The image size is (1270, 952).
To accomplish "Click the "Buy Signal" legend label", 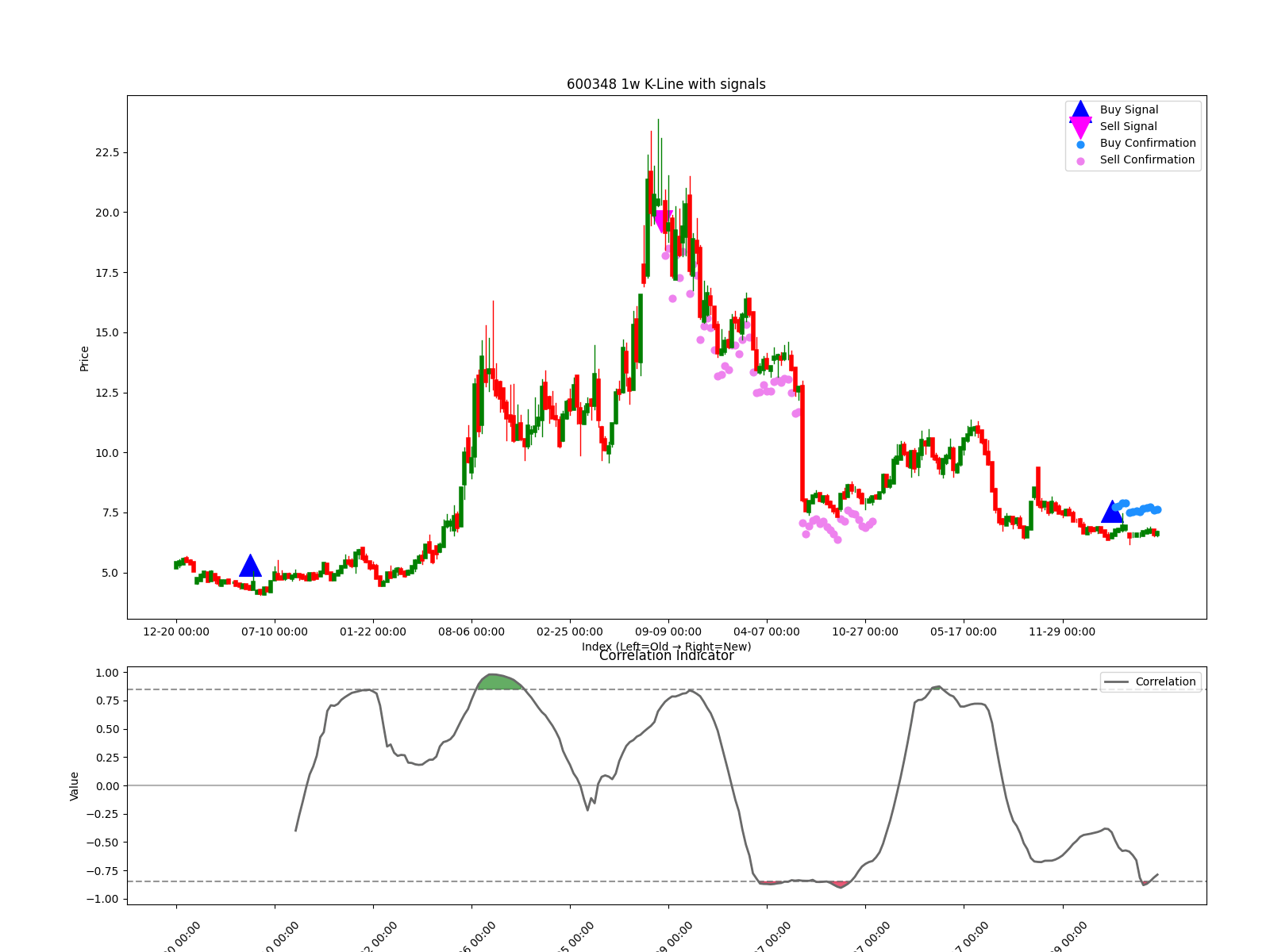I will (1129, 110).
